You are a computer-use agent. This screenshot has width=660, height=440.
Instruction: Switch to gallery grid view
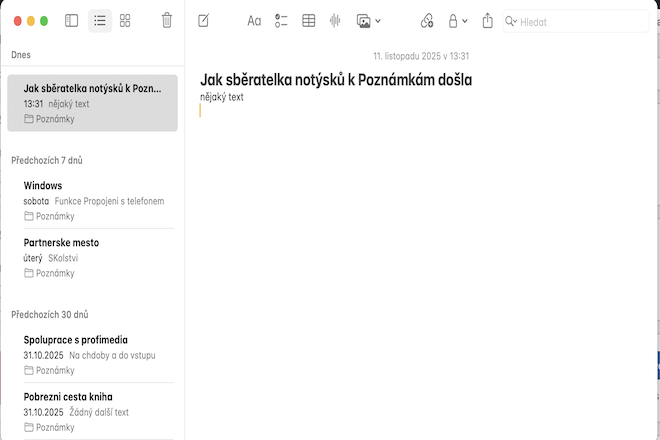[x=125, y=21]
